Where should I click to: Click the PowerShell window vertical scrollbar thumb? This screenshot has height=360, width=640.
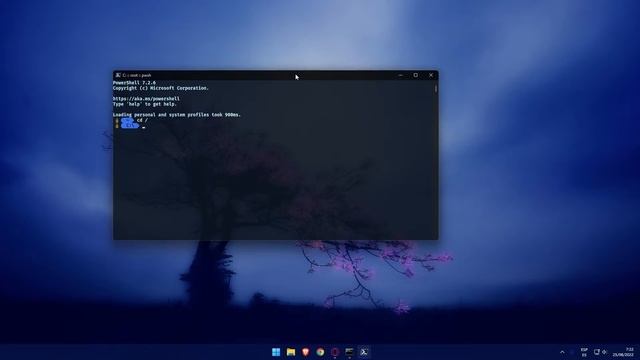(436, 88)
